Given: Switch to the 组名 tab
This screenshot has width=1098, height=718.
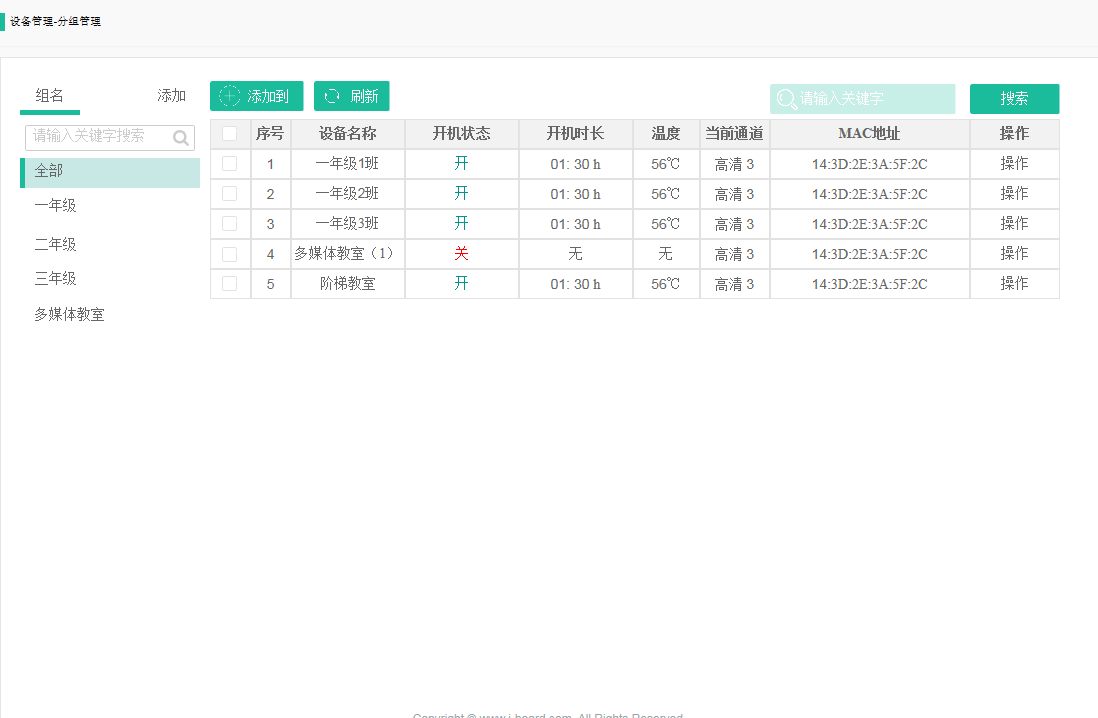Looking at the screenshot, I should 50,96.
